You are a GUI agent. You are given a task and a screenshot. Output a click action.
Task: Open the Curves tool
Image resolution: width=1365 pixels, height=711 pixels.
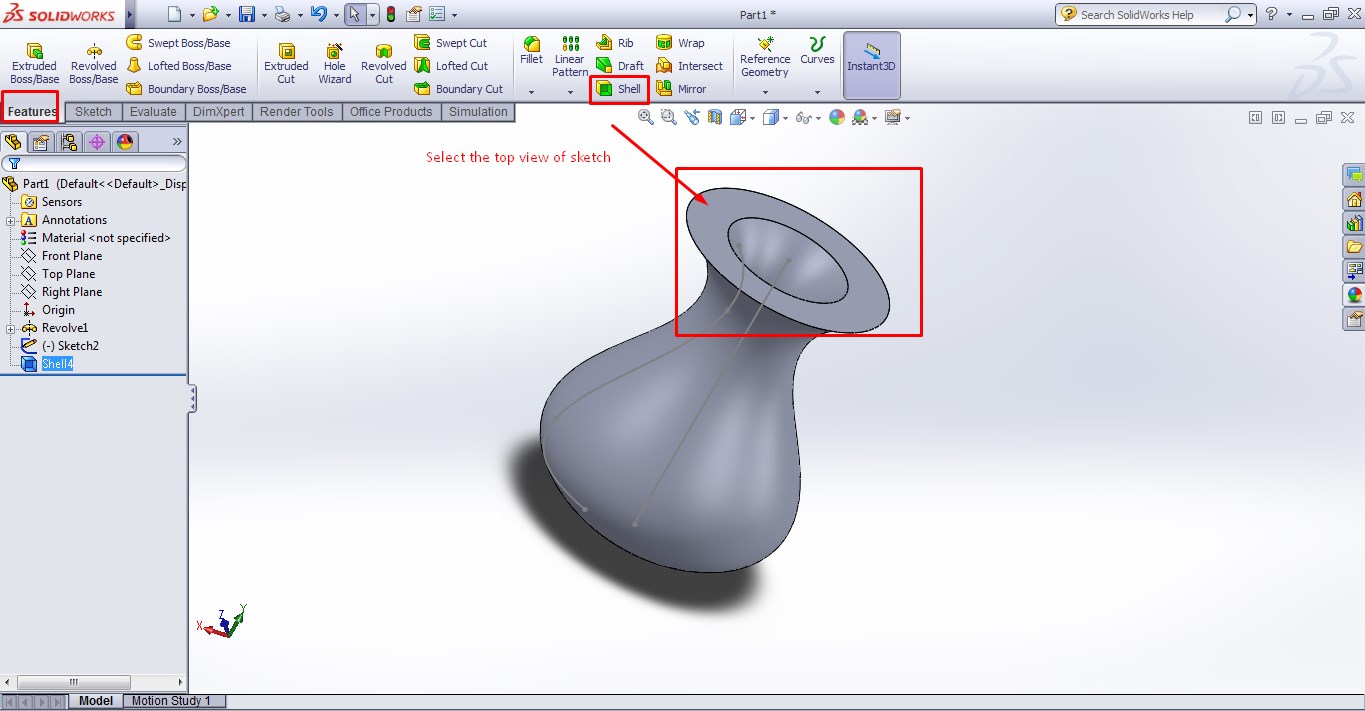[x=817, y=51]
